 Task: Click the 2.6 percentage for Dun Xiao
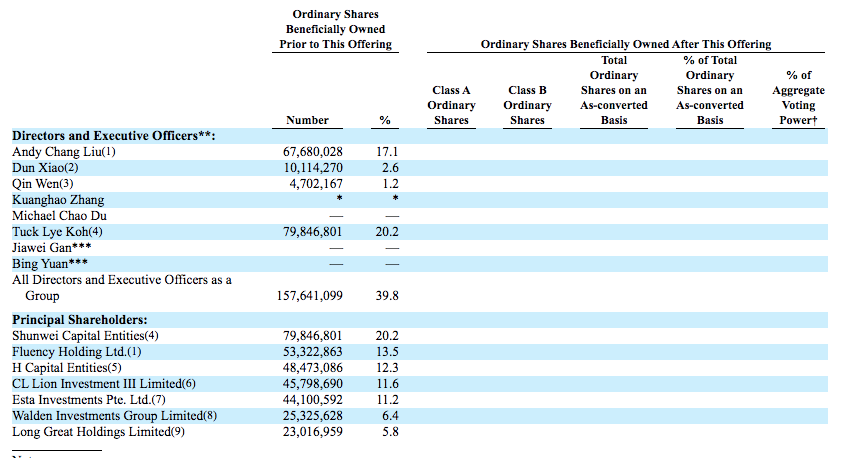390,168
